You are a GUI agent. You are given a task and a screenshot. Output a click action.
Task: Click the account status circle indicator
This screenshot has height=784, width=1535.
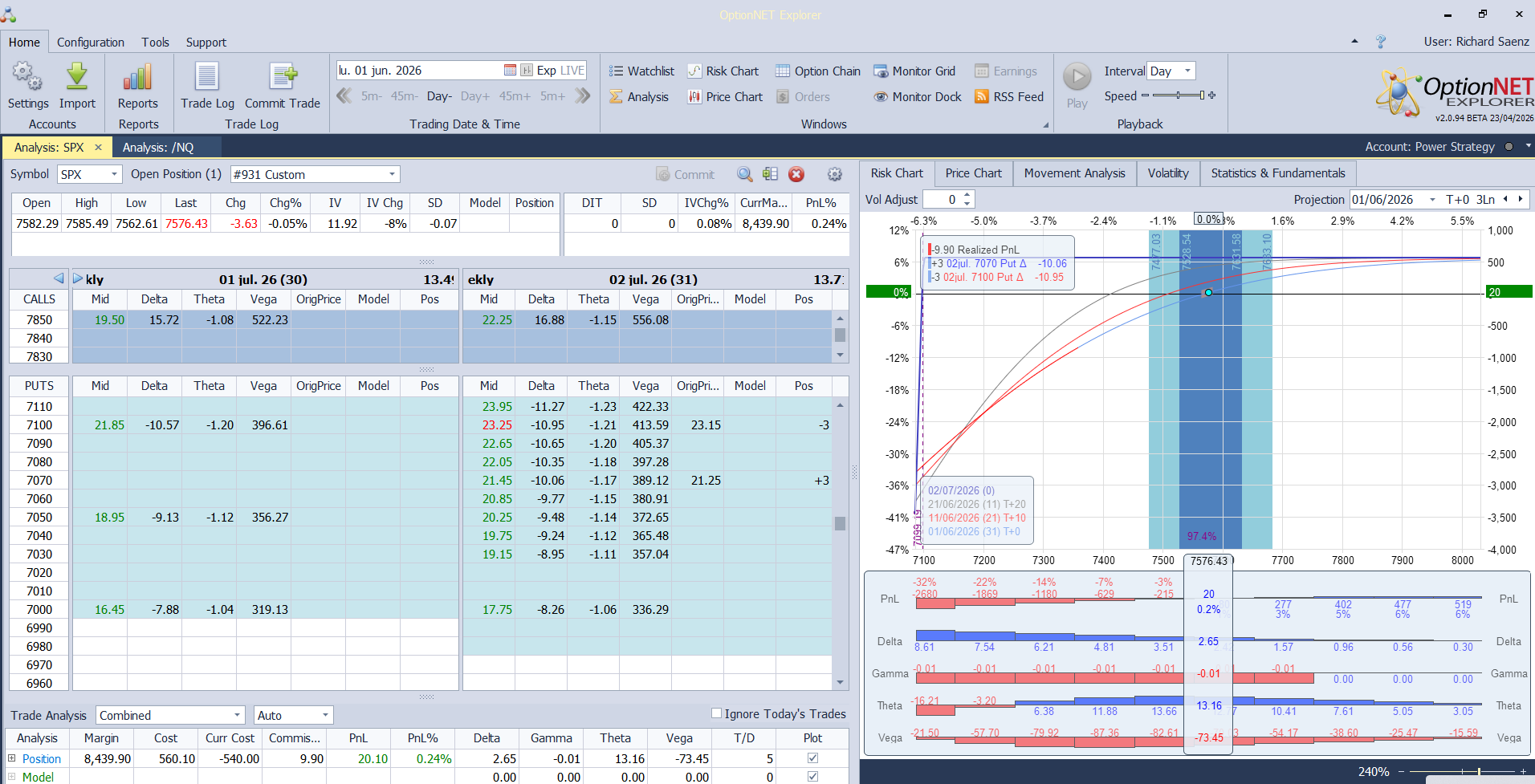point(1509,147)
